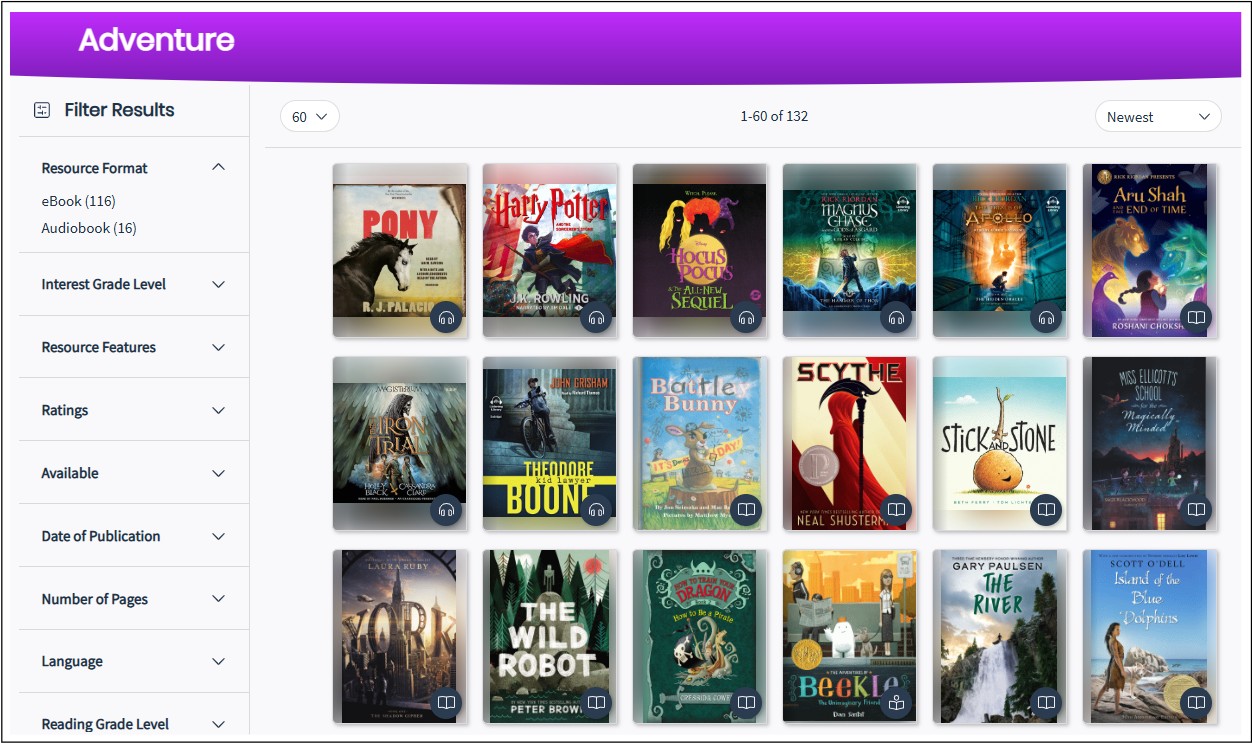This screenshot has height=743, width=1252.
Task: Click the eBook icon on Miss Ellicott's School
Action: click(1196, 510)
